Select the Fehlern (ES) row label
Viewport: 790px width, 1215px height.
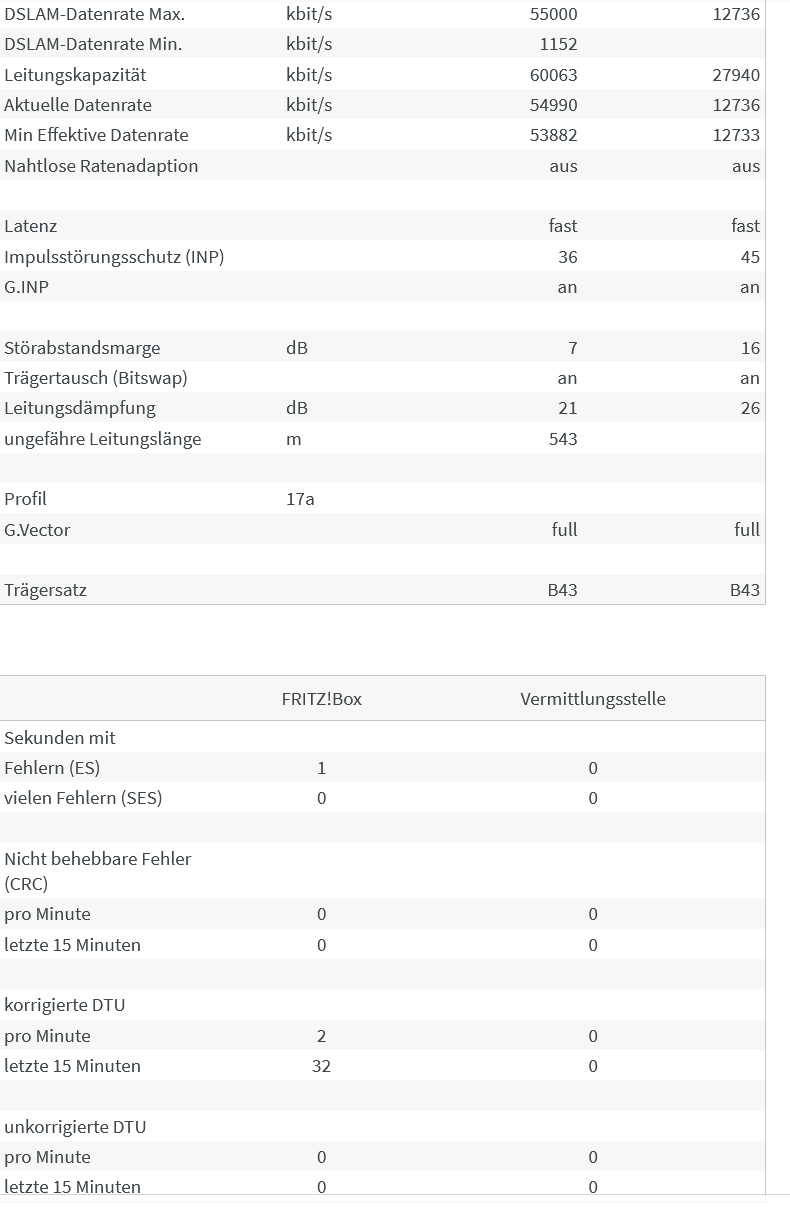(52, 768)
